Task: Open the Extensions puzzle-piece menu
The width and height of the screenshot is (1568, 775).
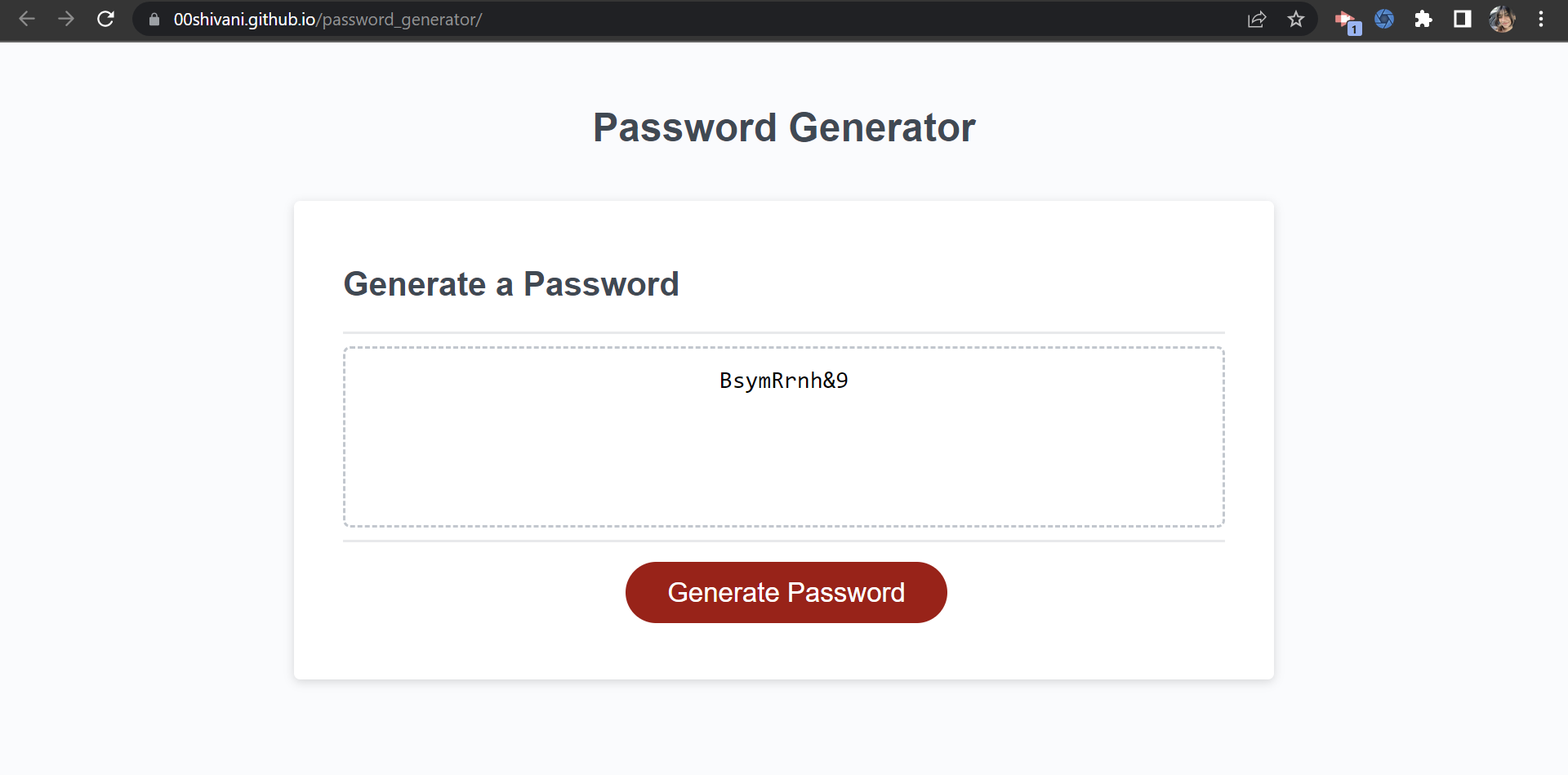Action: pos(1423,19)
